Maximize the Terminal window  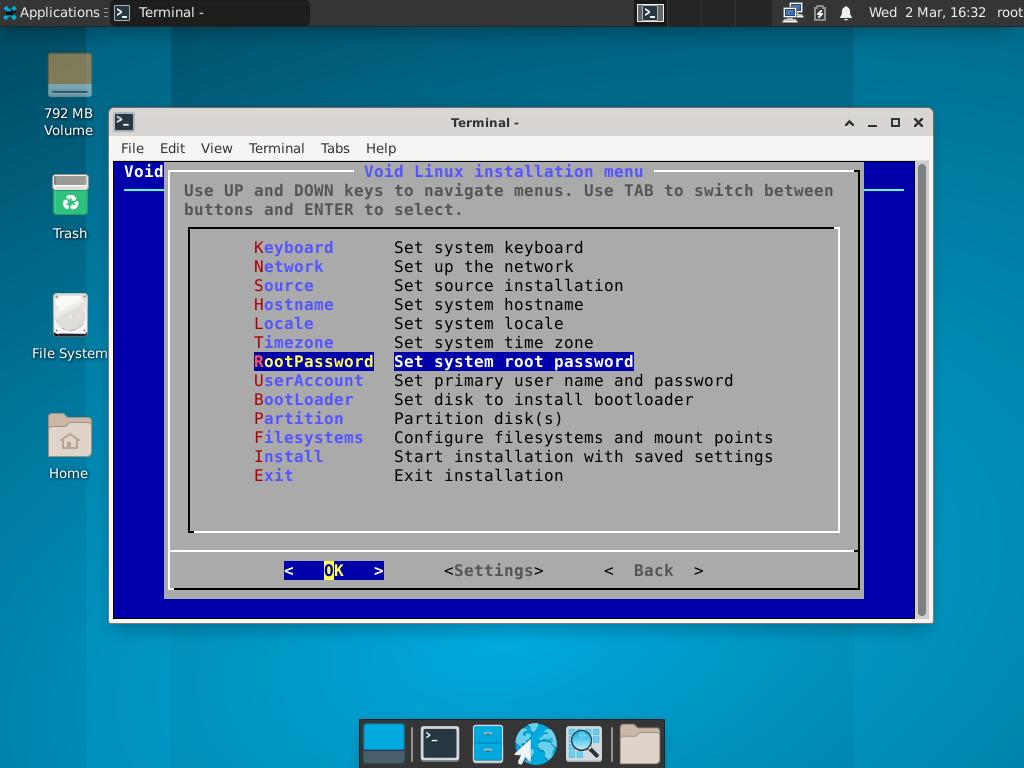[x=895, y=123]
